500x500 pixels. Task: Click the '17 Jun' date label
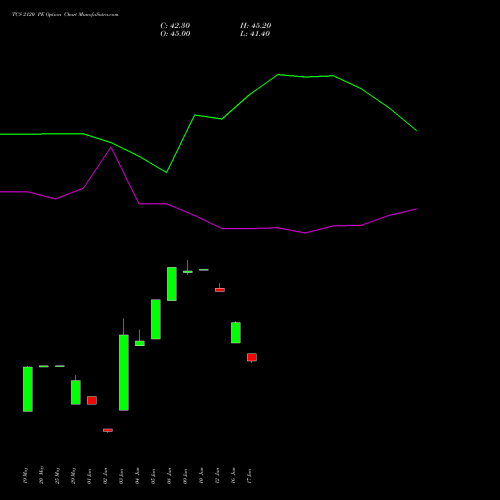click(249, 476)
